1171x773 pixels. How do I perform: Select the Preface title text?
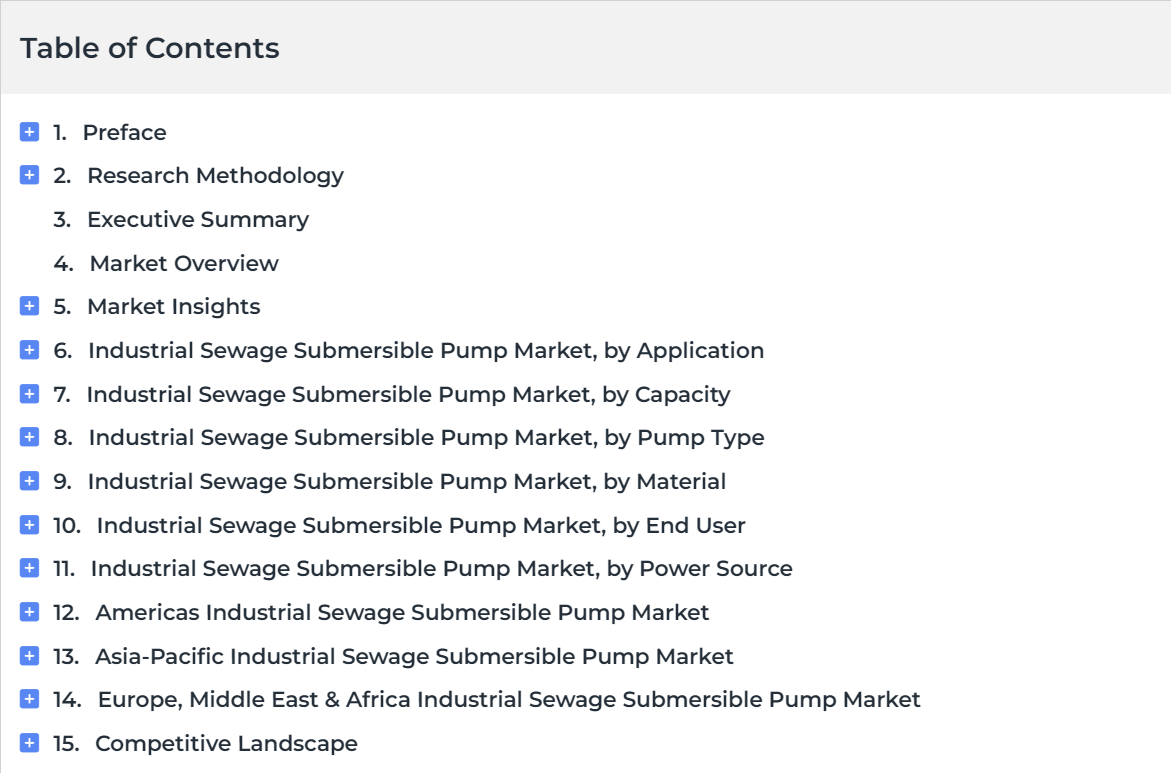[x=125, y=132]
